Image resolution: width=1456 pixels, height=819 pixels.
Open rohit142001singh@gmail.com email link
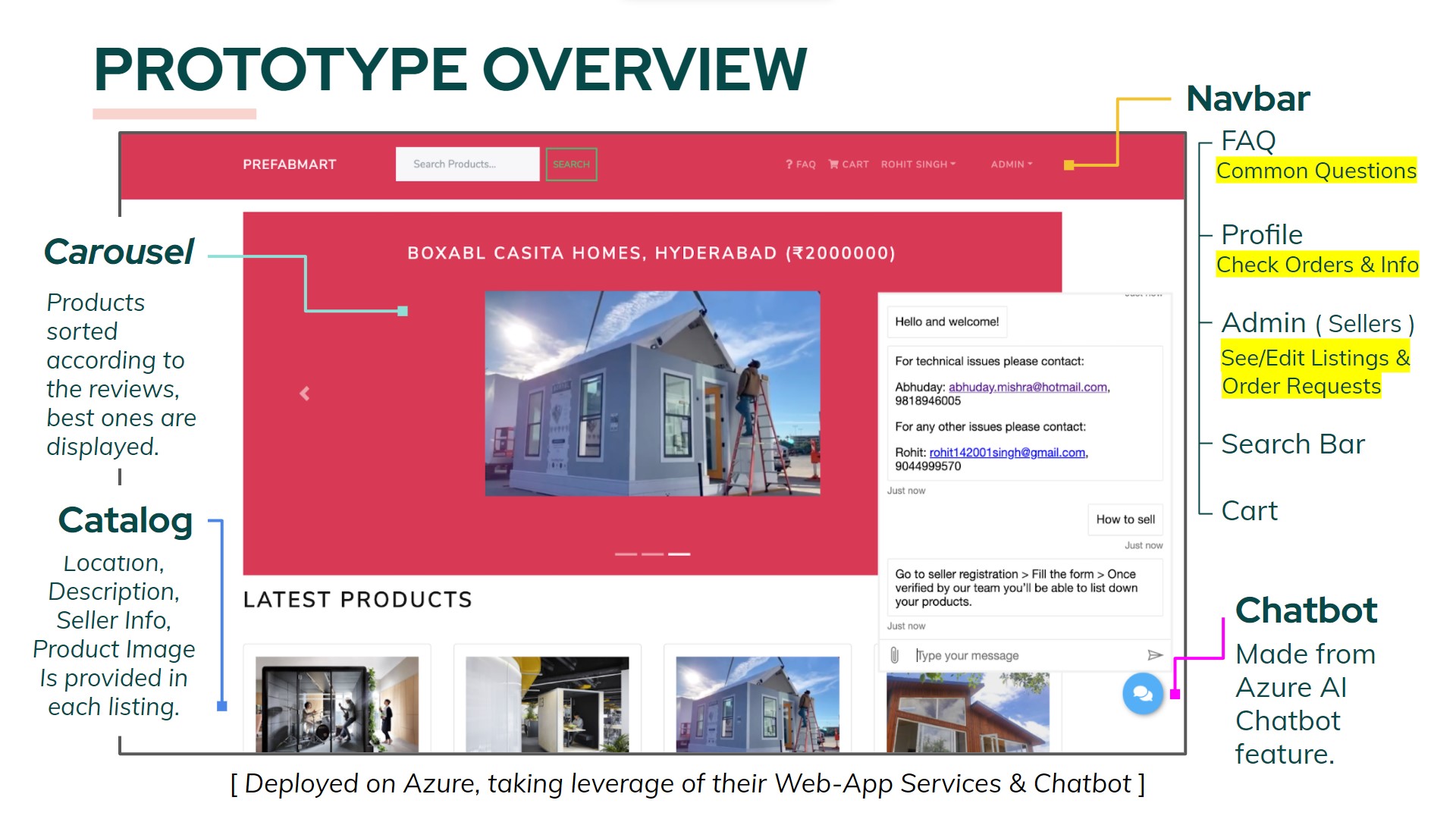[x=1007, y=452]
